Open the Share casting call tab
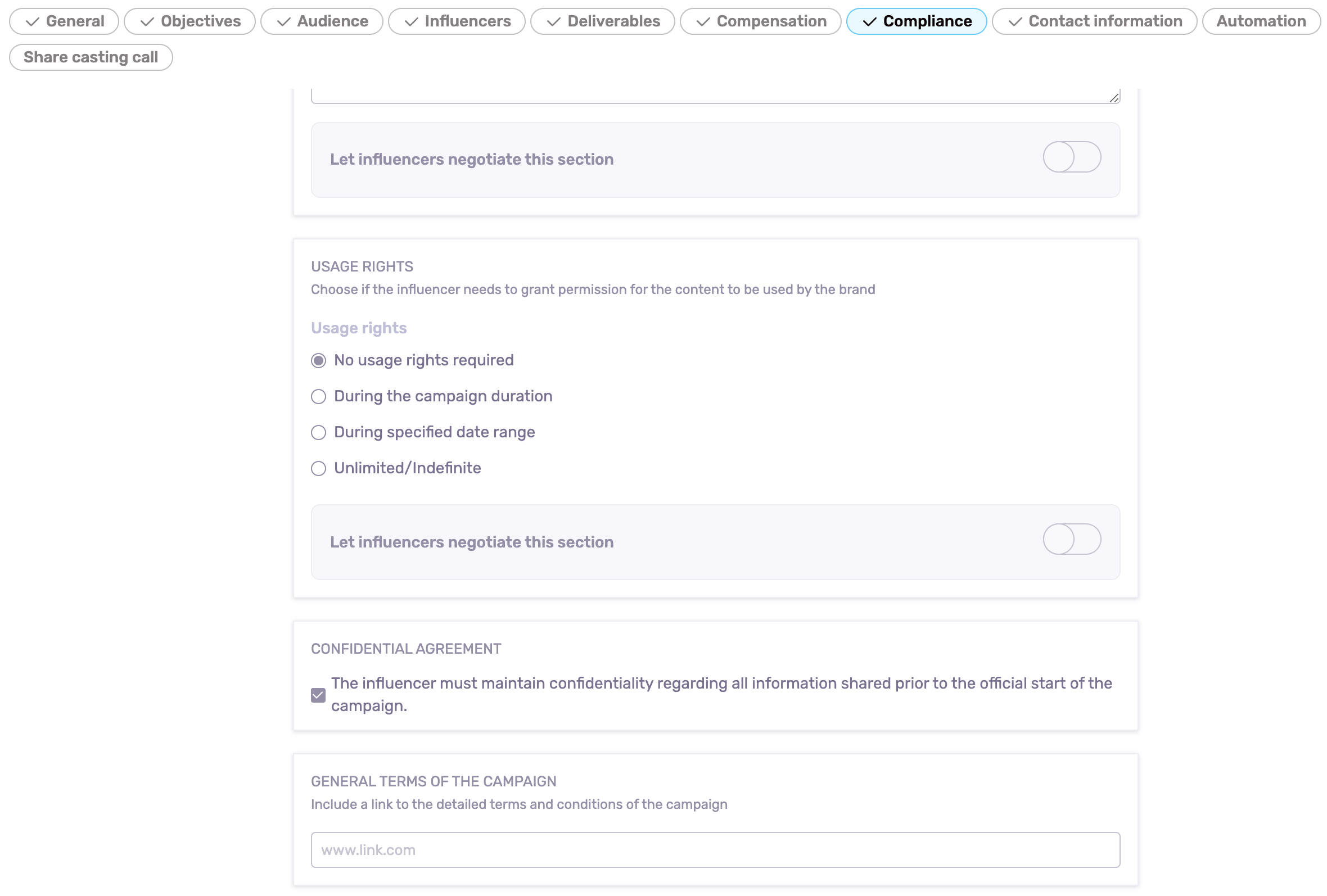The width and height of the screenshot is (1327, 896). (x=91, y=57)
